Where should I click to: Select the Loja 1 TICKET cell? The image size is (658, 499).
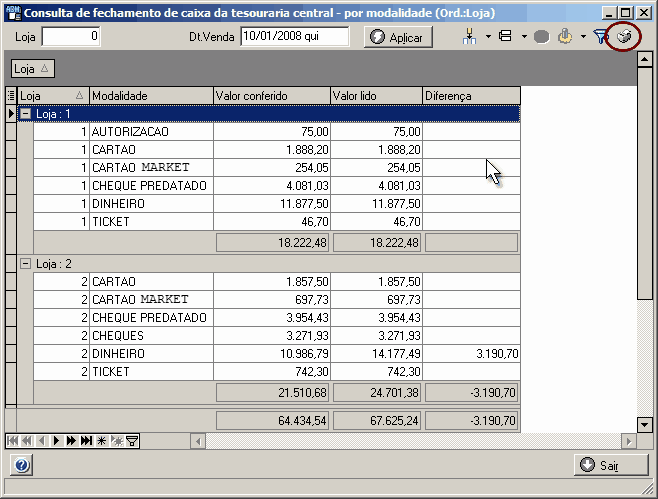151,222
